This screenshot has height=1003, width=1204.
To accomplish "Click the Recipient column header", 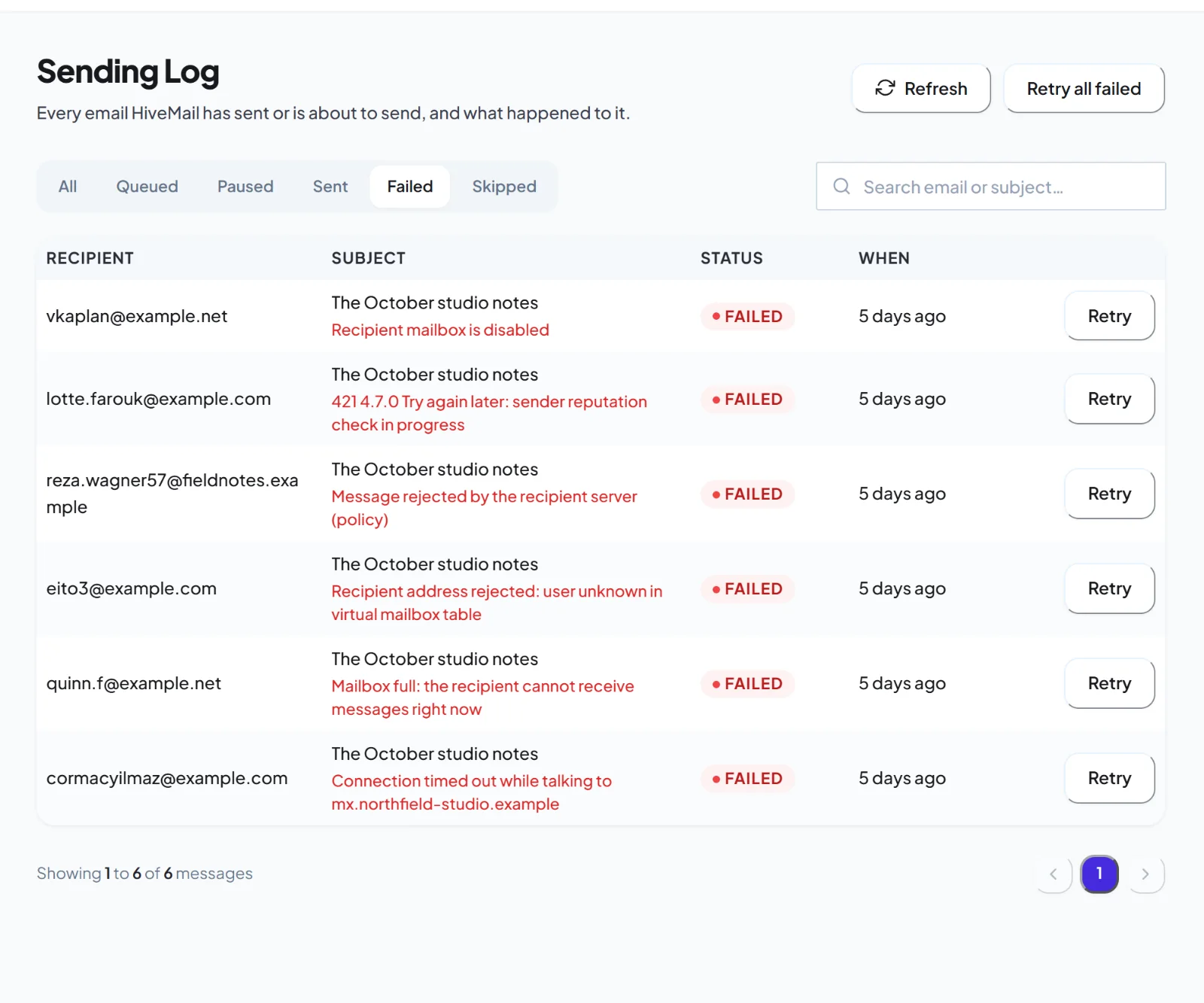I will [x=90, y=258].
